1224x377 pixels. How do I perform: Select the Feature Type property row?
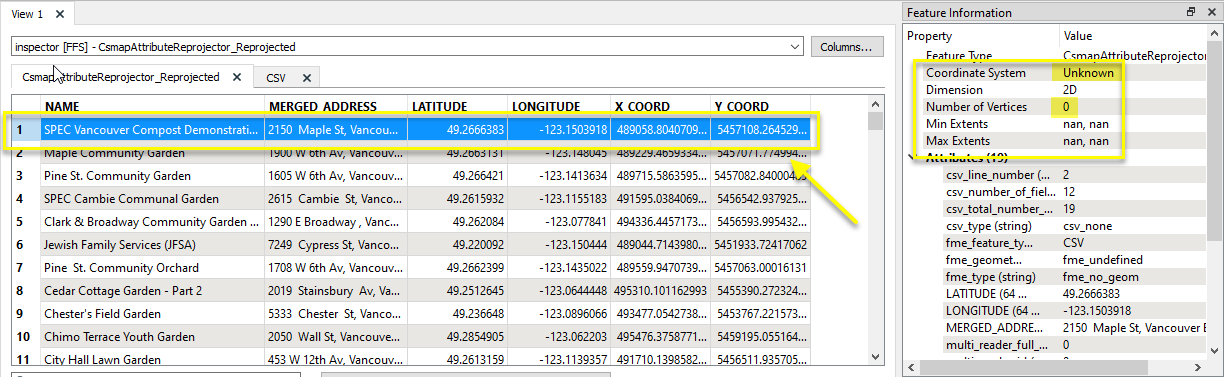click(1055, 56)
